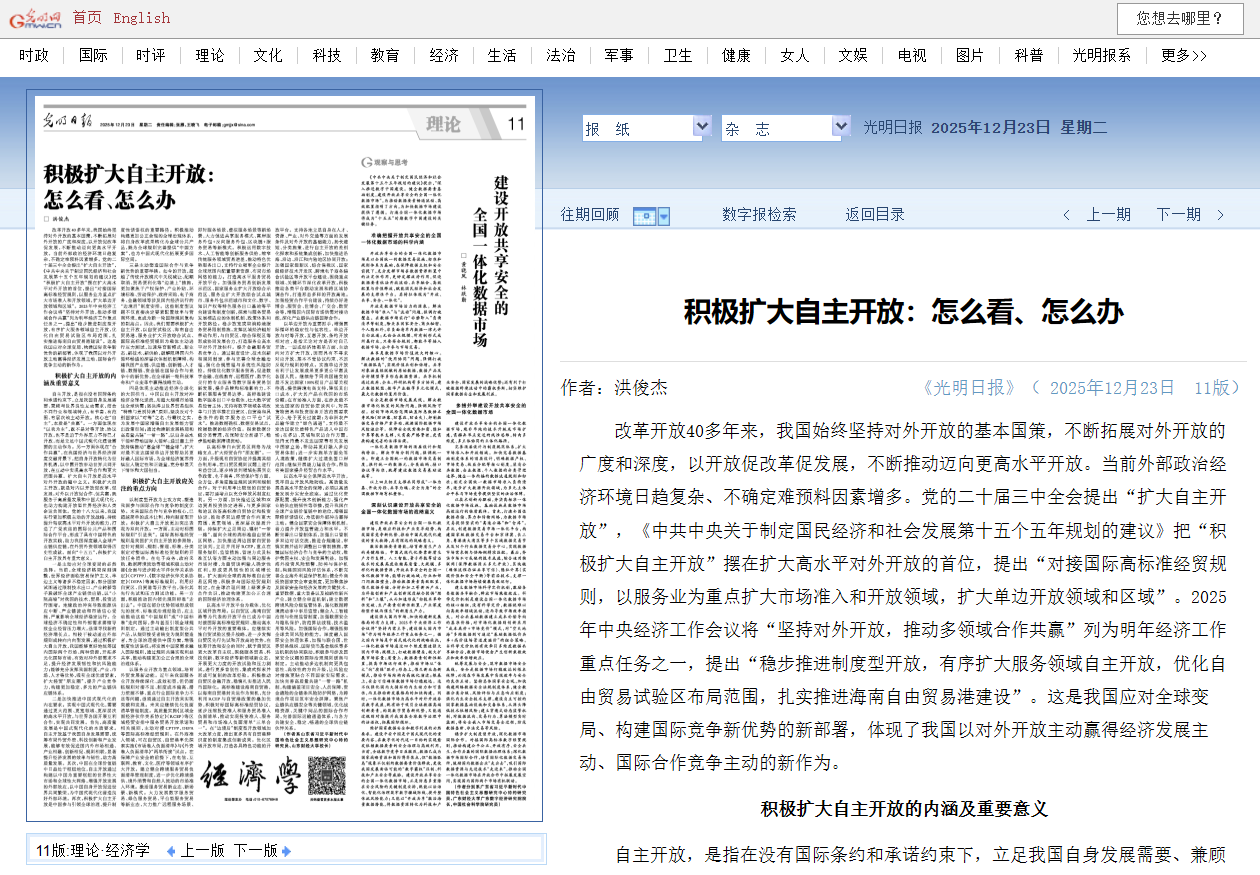Click the blue right arrow beside 下一版
This screenshot has width=1260, height=875.
pos(287,851)
